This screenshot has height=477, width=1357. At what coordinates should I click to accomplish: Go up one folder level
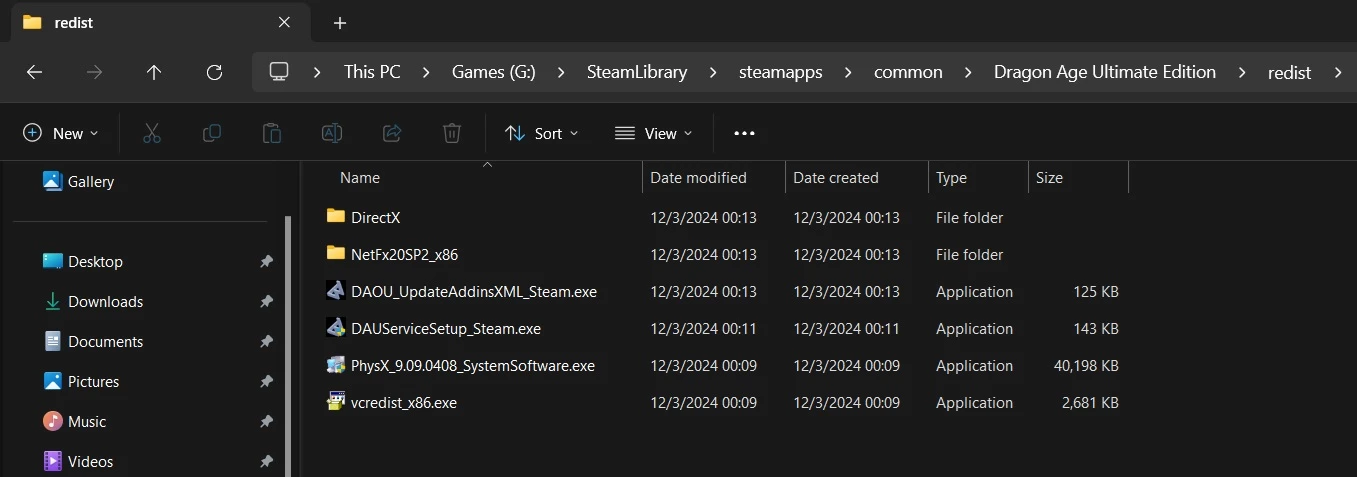click(x=153, y=72)
